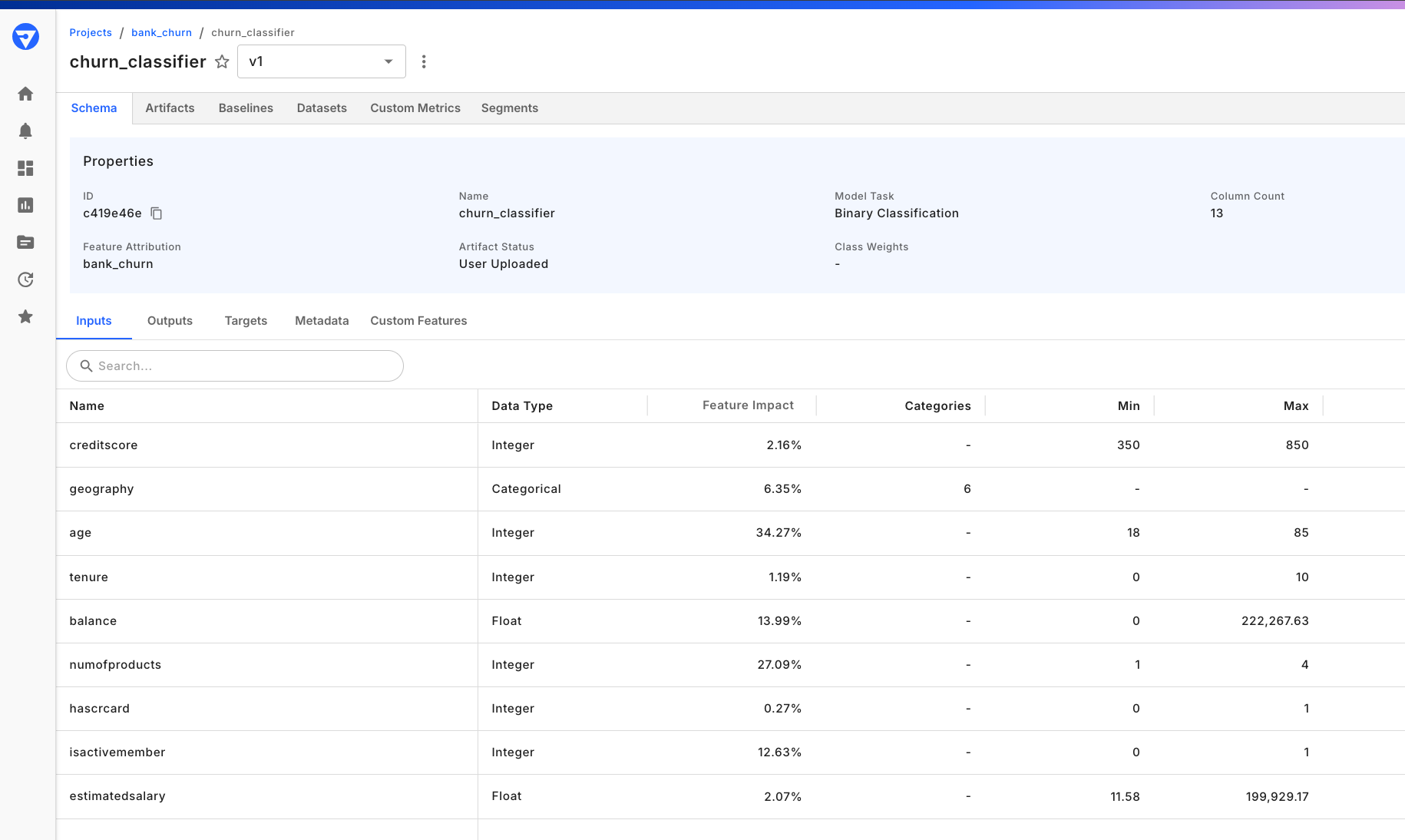Click the Fiddler logo icon

click(25, 36)
